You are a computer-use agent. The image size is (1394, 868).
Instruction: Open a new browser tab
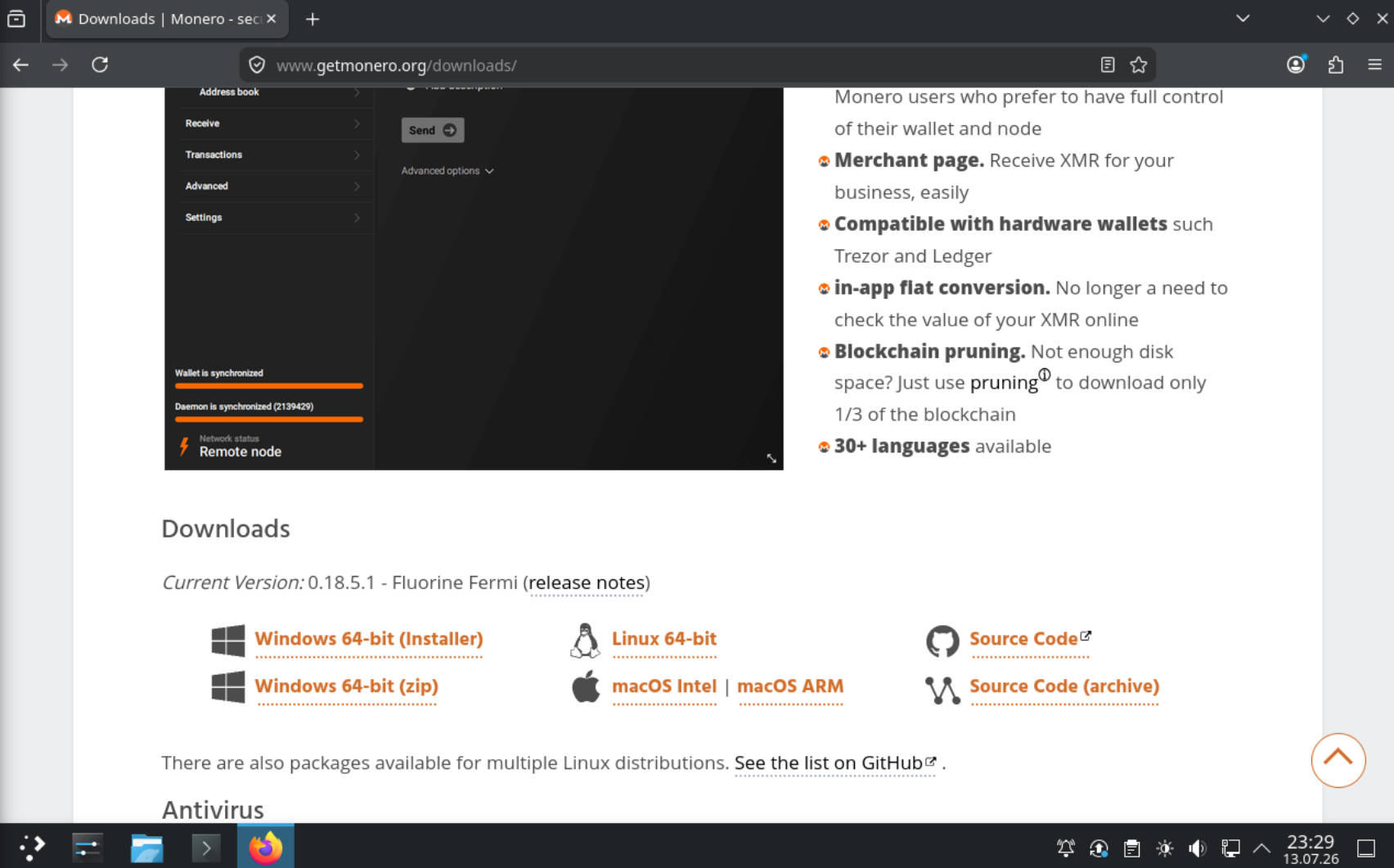click(313, 19)
